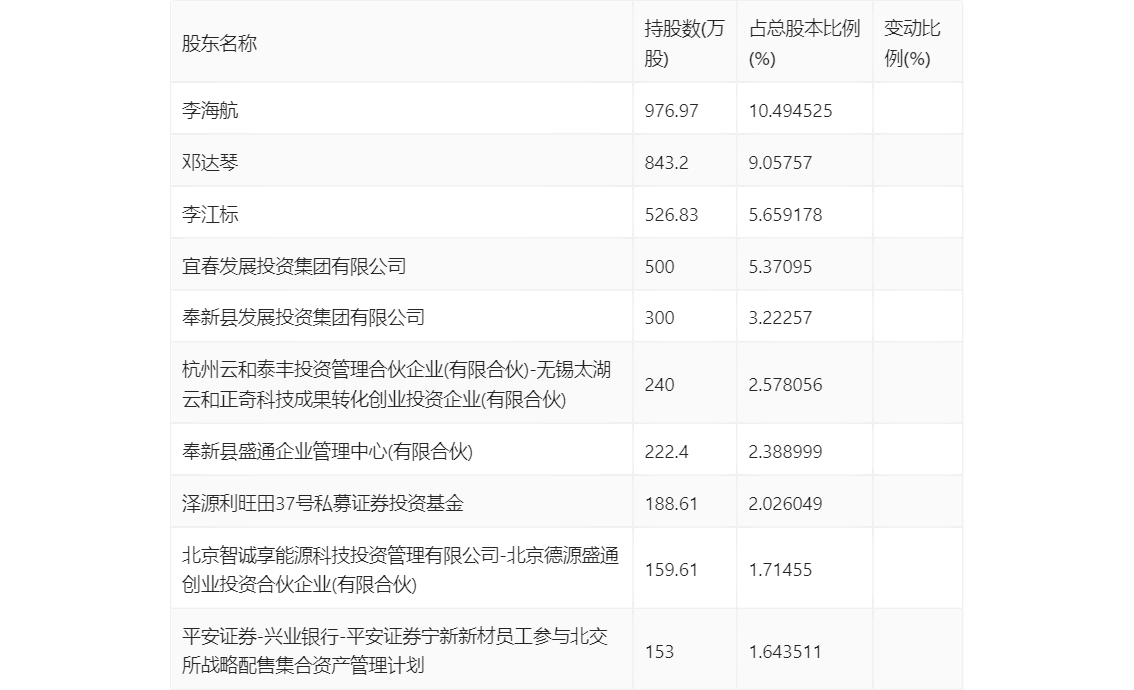Select 北京智诚享能源科技投资管理有限公司 shareholder name
1134x690 pixels.
tap(401, 570)
